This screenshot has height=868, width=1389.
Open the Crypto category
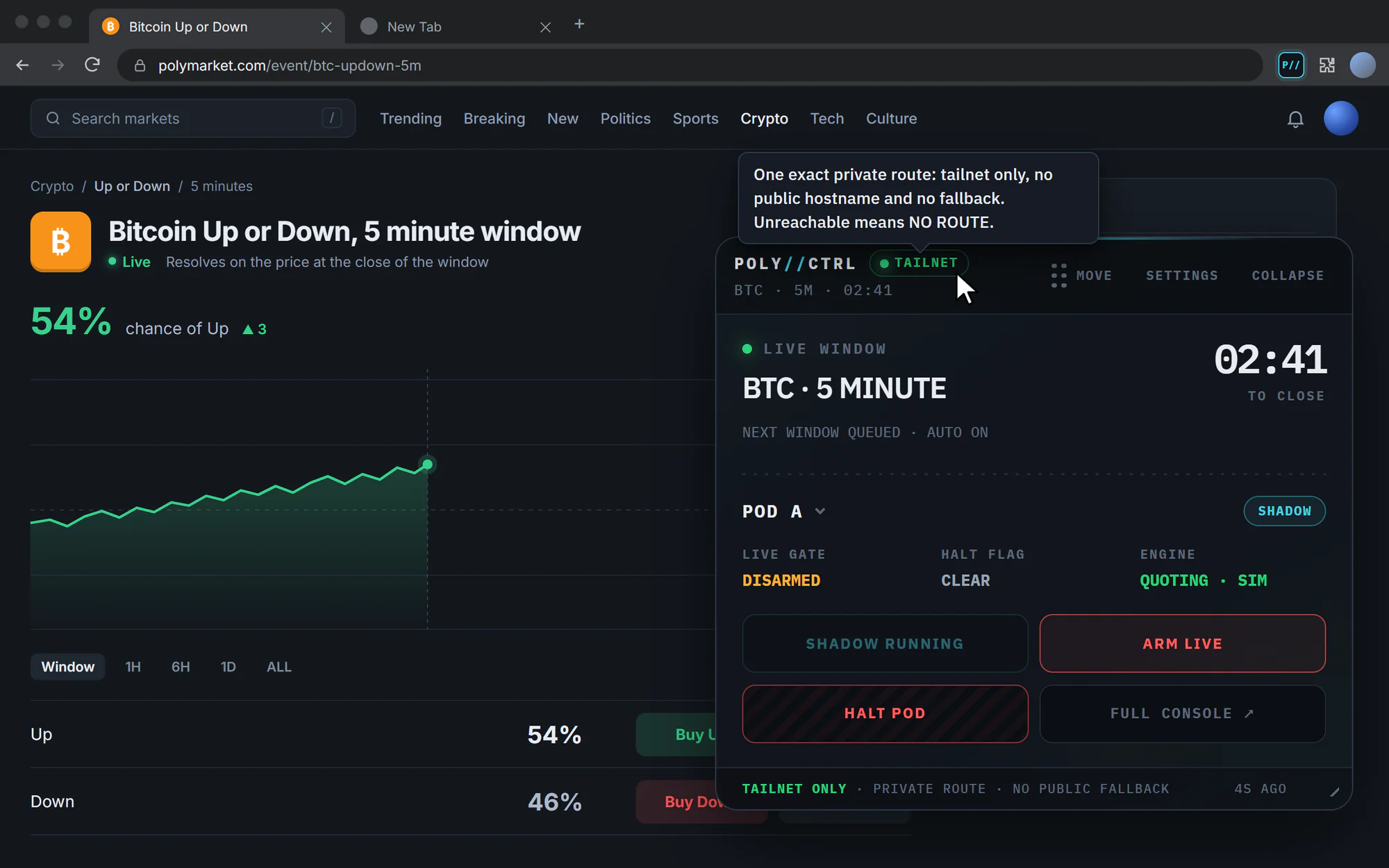coord(764,119)
